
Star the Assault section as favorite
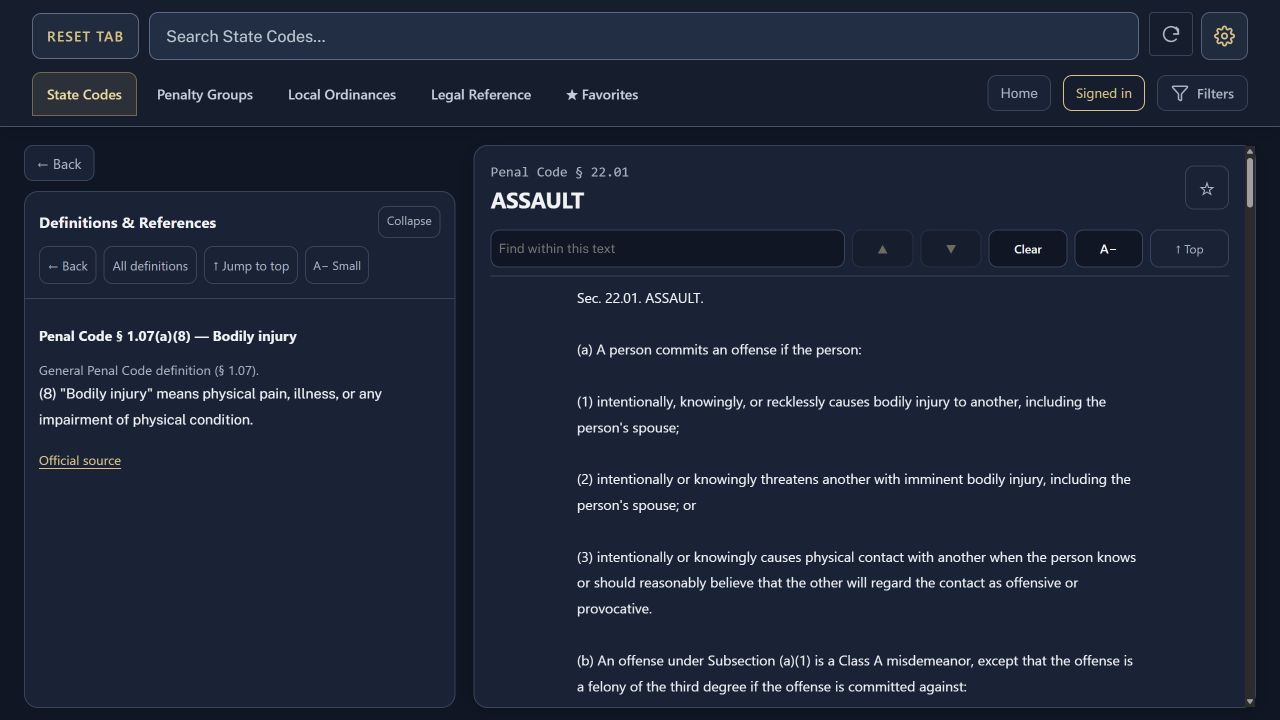1207,188
